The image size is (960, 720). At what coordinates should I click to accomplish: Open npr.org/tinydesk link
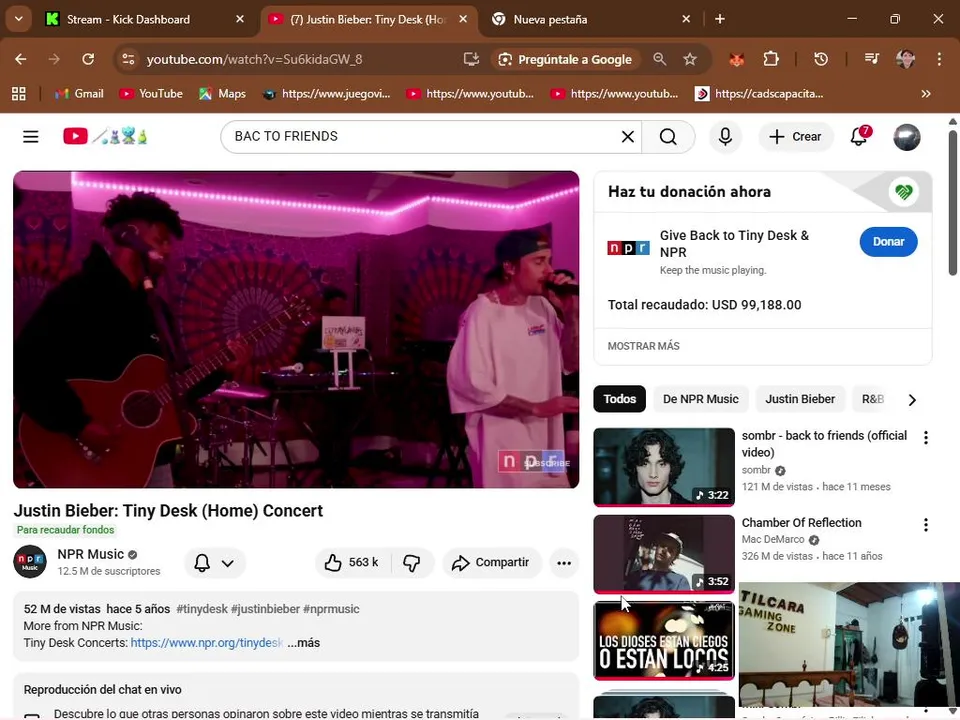point(206,643)
